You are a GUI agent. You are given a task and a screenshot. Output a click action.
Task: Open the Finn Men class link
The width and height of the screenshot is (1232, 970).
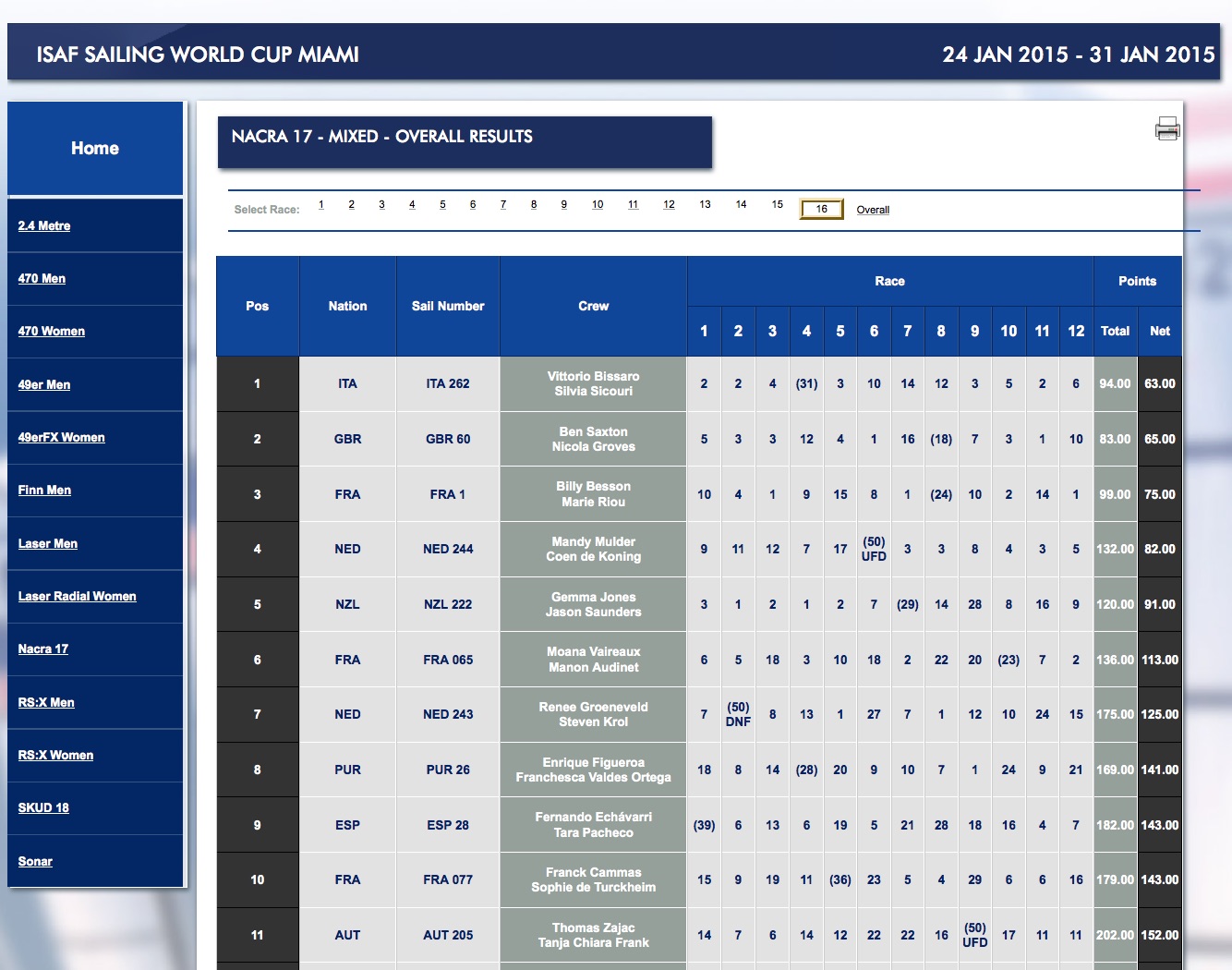(44, 490)
